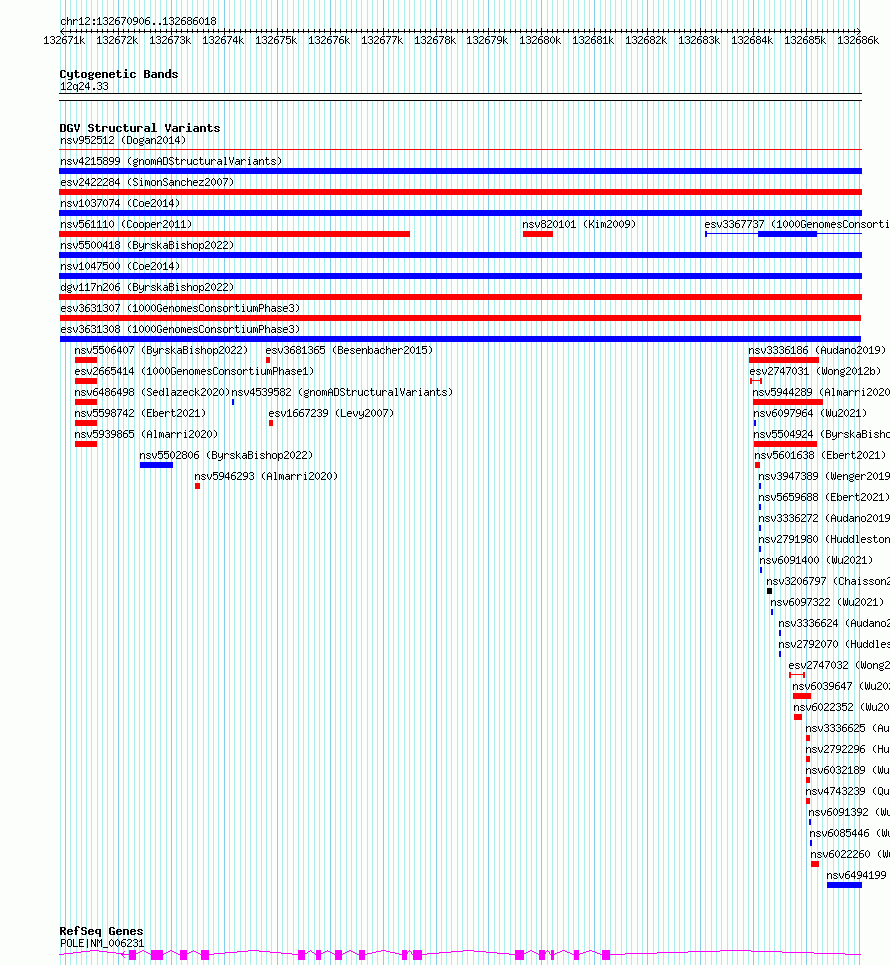Click the 12q24.33 cytogenetic band label
Screen dimensions: 890x965
(84, 86)
